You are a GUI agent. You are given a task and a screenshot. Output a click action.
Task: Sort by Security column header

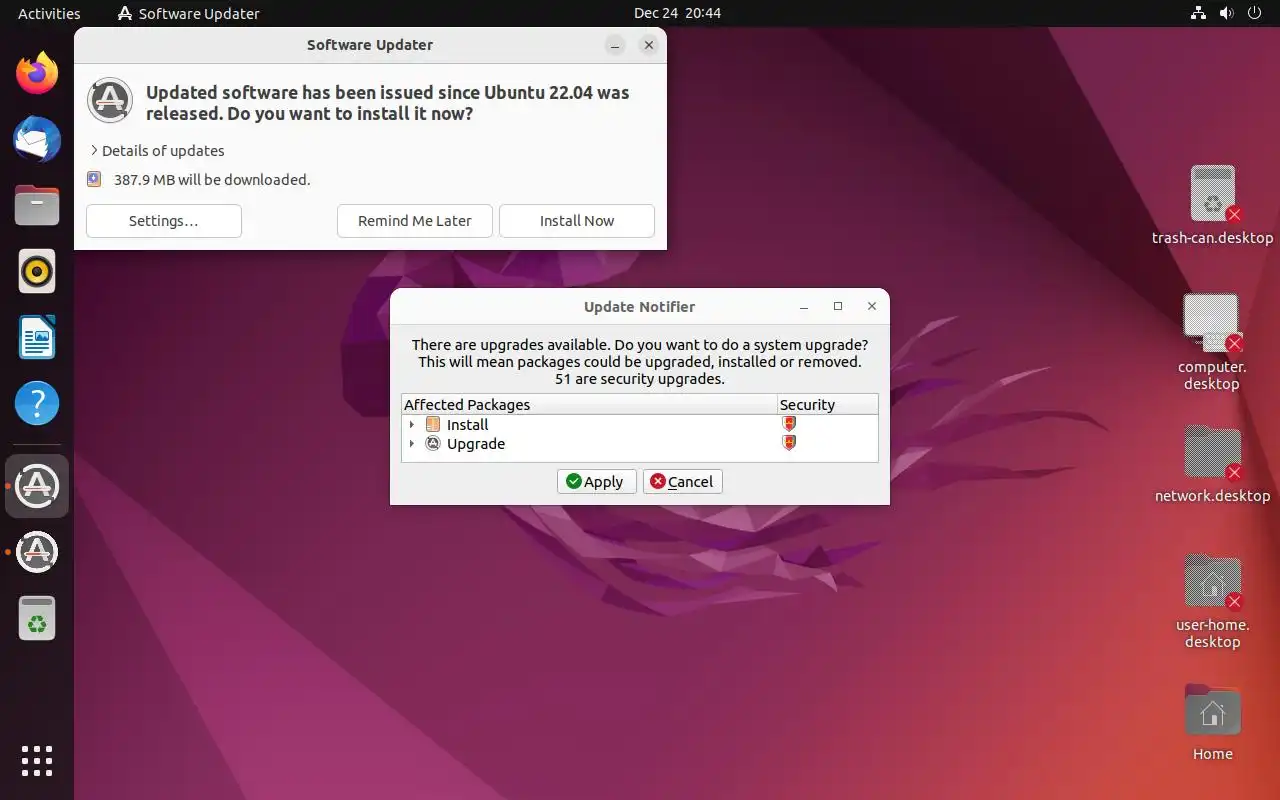(x=828, y=405)
